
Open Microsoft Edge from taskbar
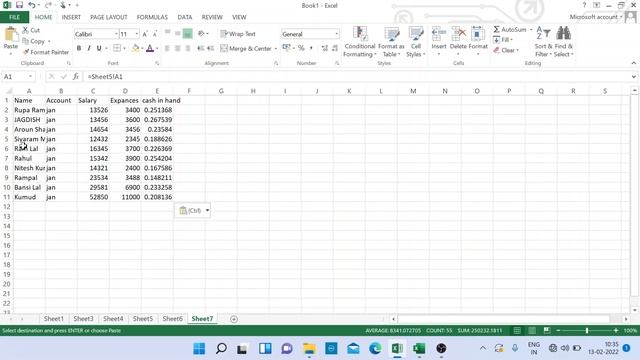pyautogui.click(x=375, y=348)
